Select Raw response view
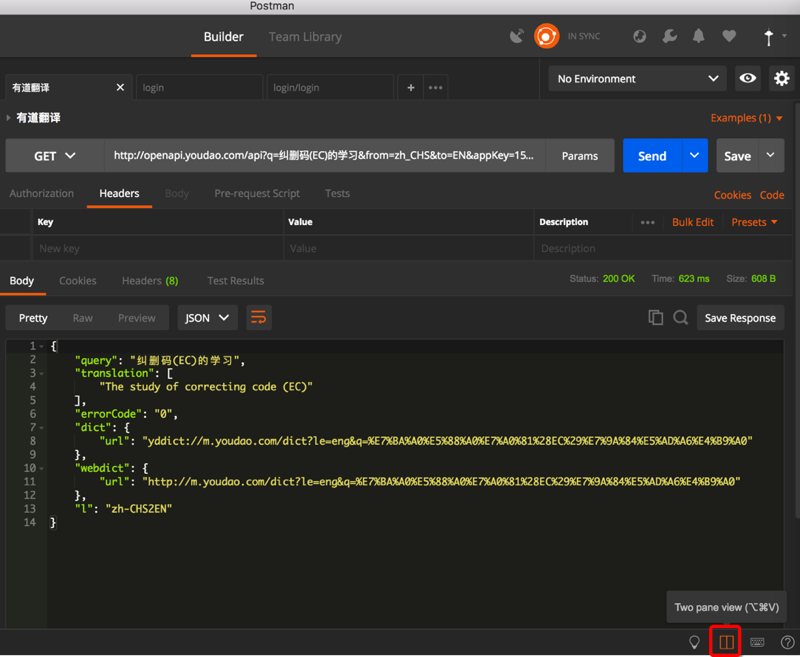800x657 pixels. (x=83, y=318)
